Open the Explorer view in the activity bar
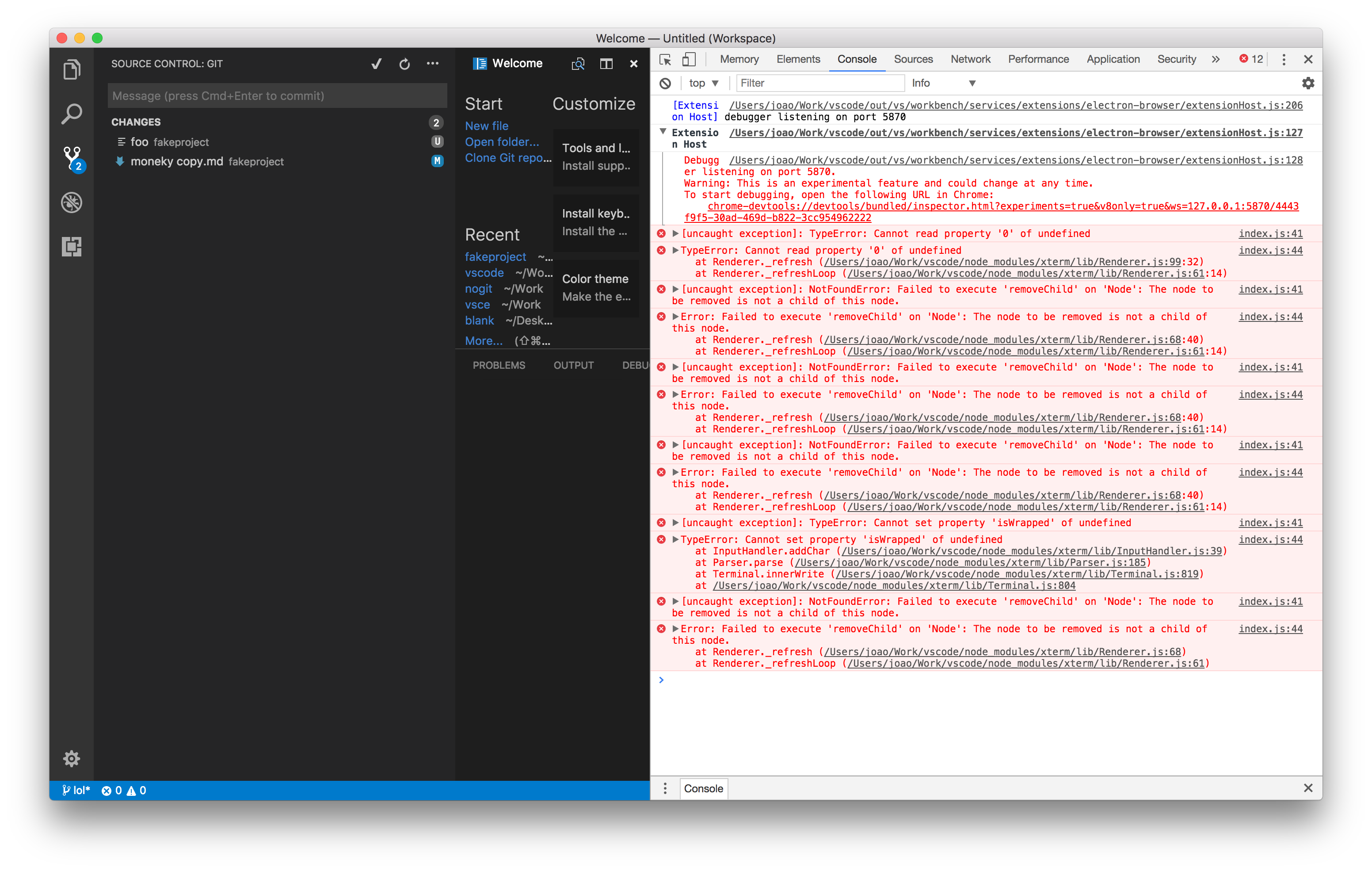Viewport: 1372px width, 871px height. [x=72, y=69]
